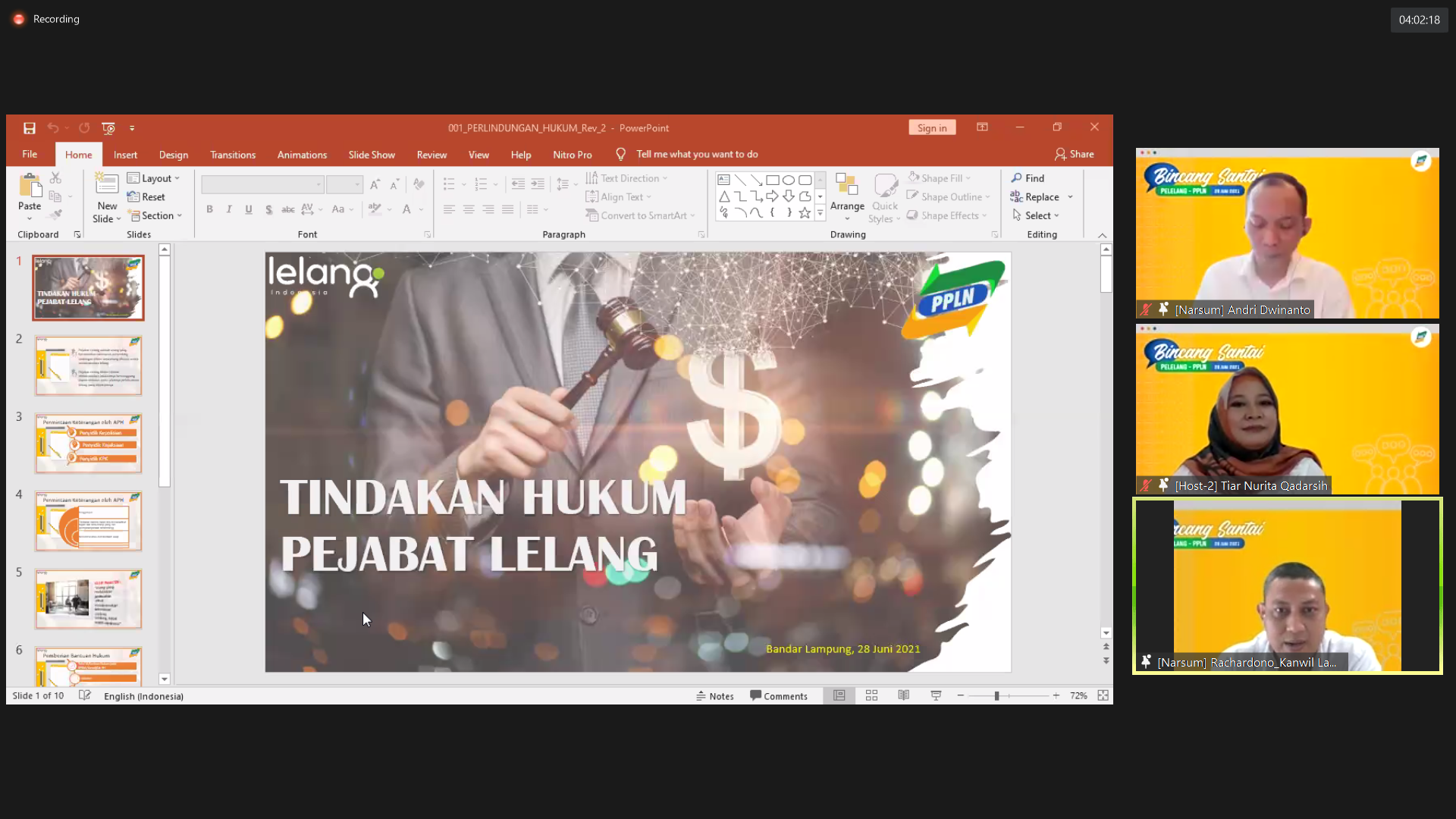Select Normal view button in status bar
The image size is (1456, 819).
pyautogui.click(x=839, y=695)
